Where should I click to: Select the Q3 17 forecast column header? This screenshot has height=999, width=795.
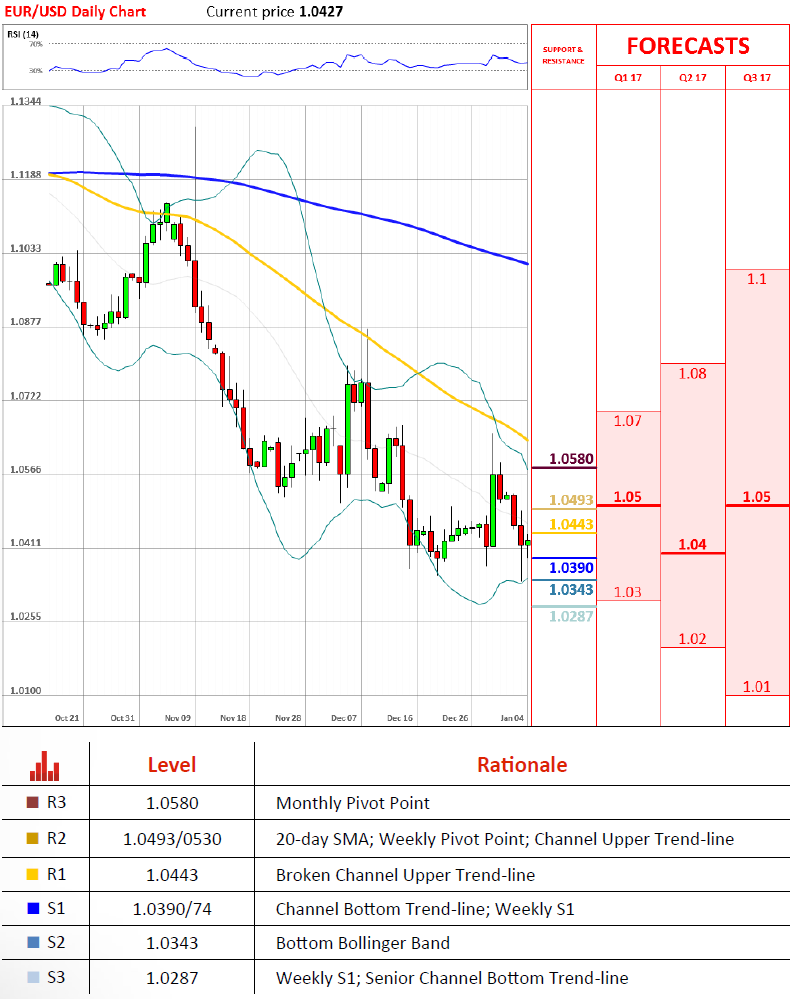click(757, 78)
